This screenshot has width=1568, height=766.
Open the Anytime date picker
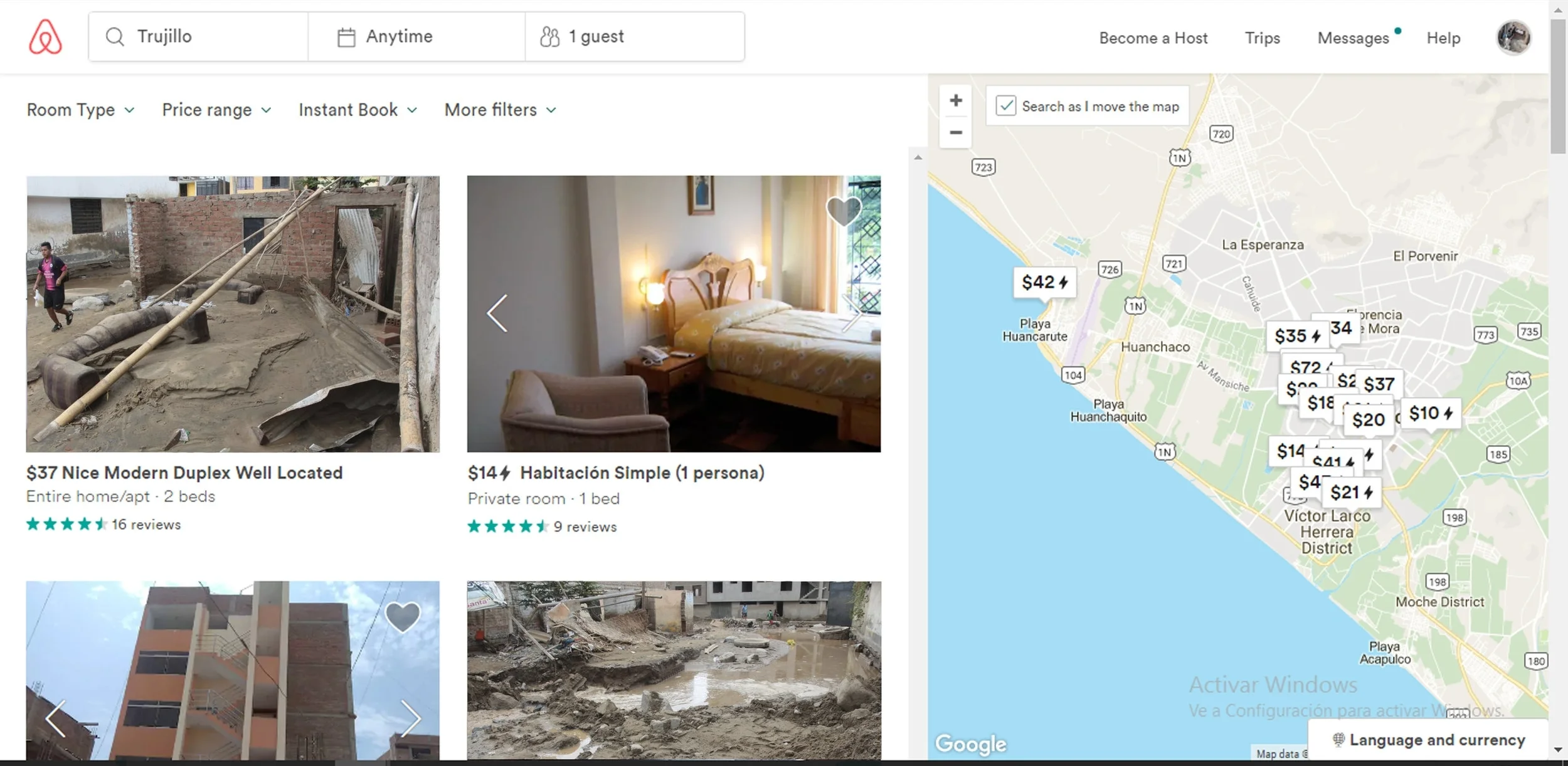tap(416, 36)
